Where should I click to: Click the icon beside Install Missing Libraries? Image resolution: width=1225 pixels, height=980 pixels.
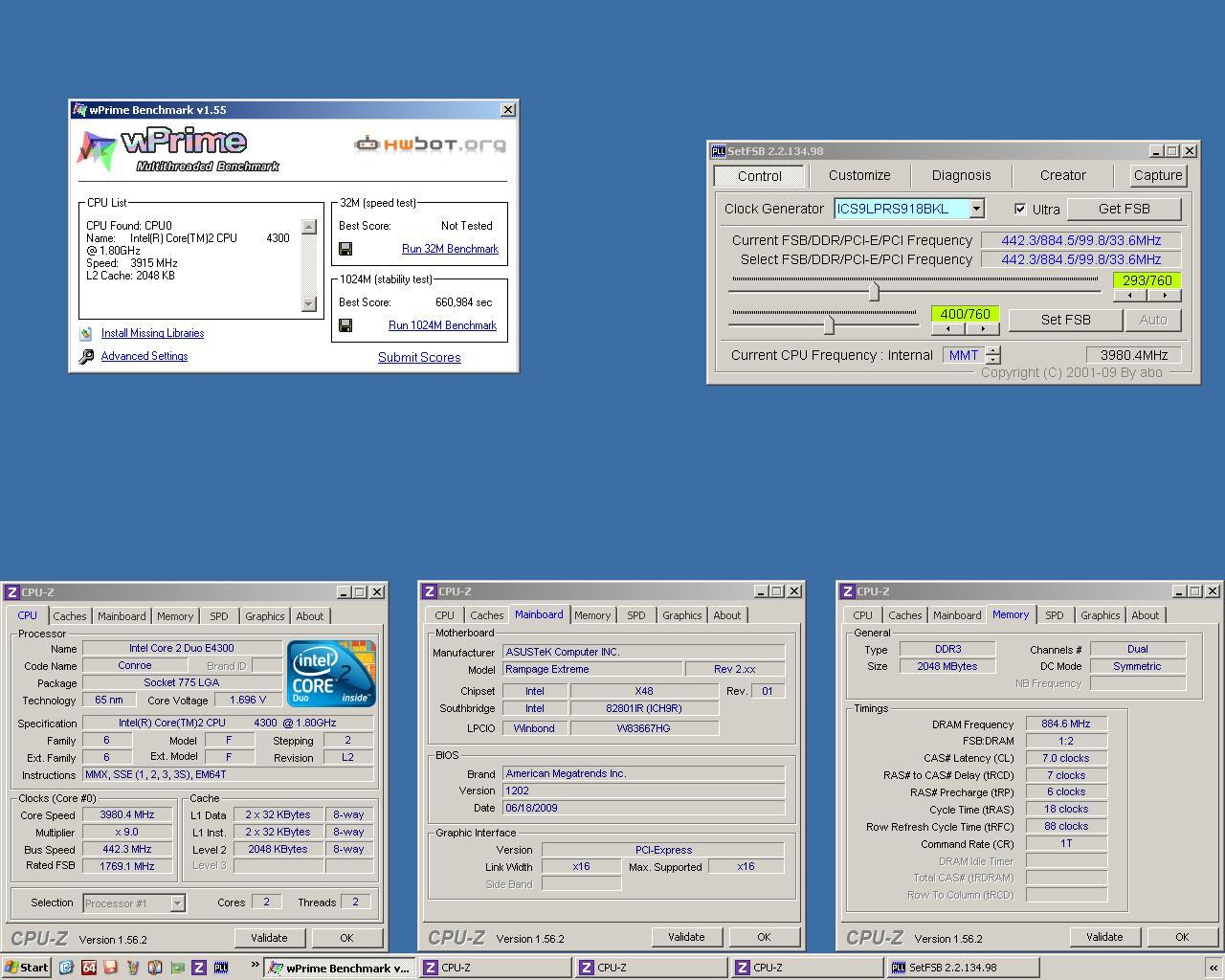(86, 333)
